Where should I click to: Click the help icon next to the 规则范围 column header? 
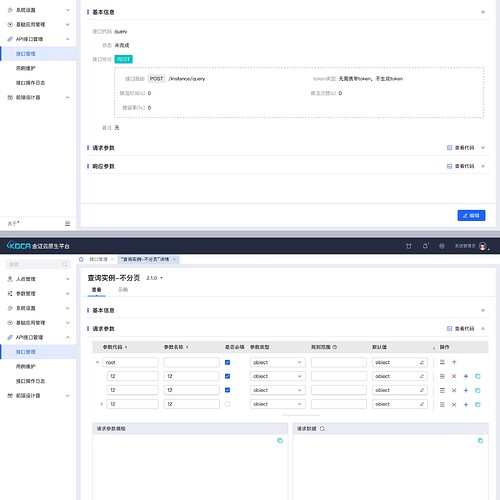[334, 347]
